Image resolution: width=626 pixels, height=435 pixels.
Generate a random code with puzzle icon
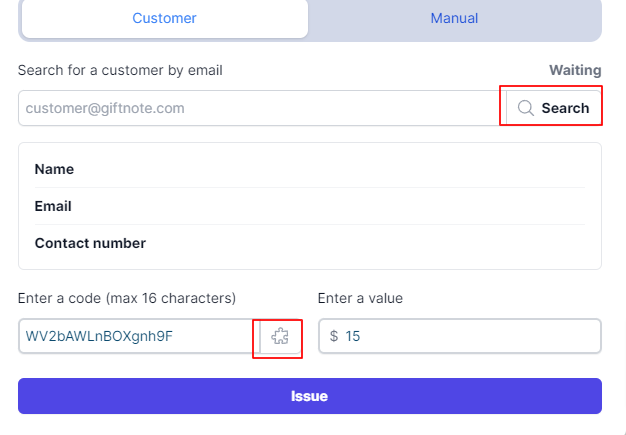click(x=280, y=336)
